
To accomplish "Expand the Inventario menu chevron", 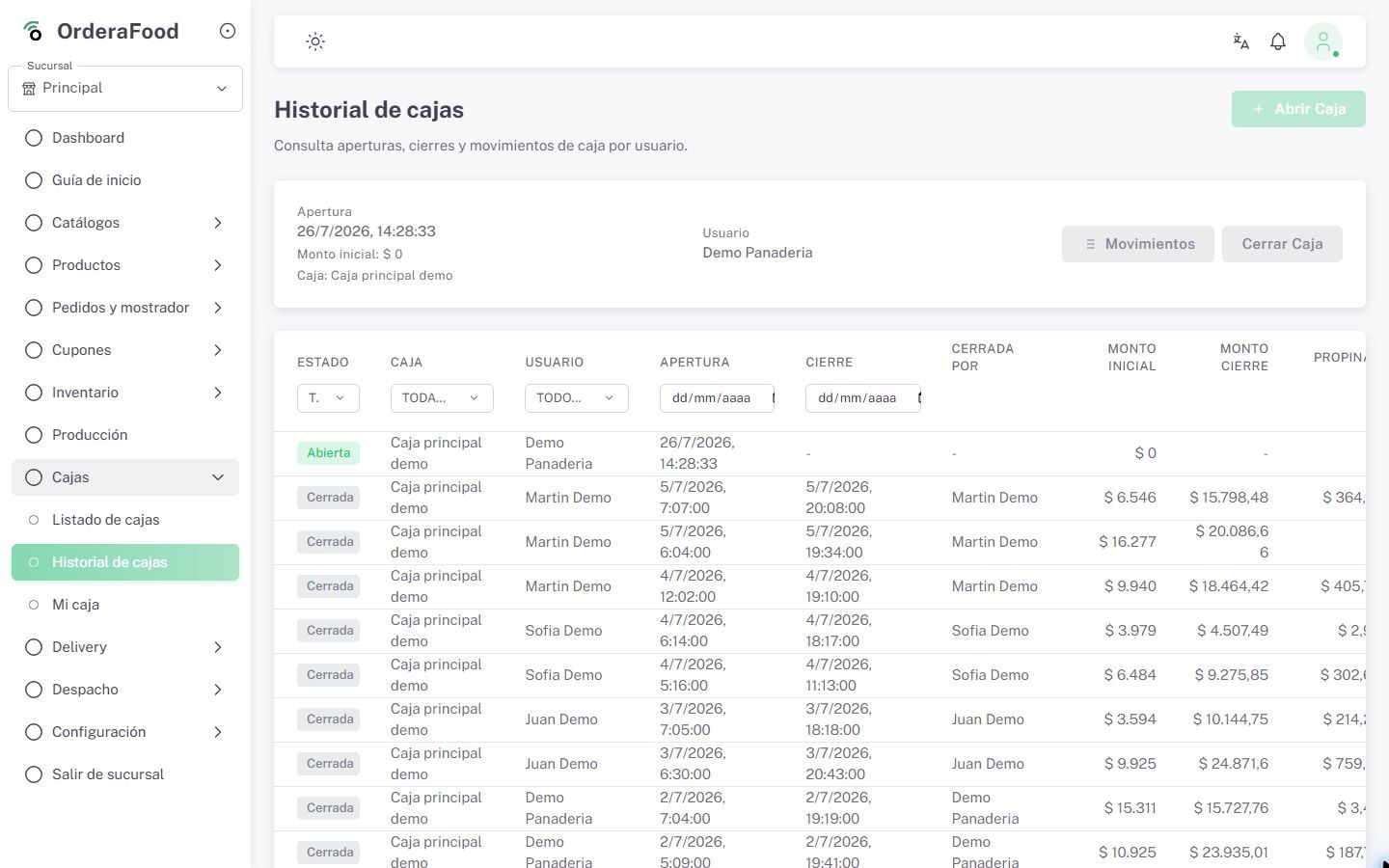I will pyautogui.click(x=218, y=393).
